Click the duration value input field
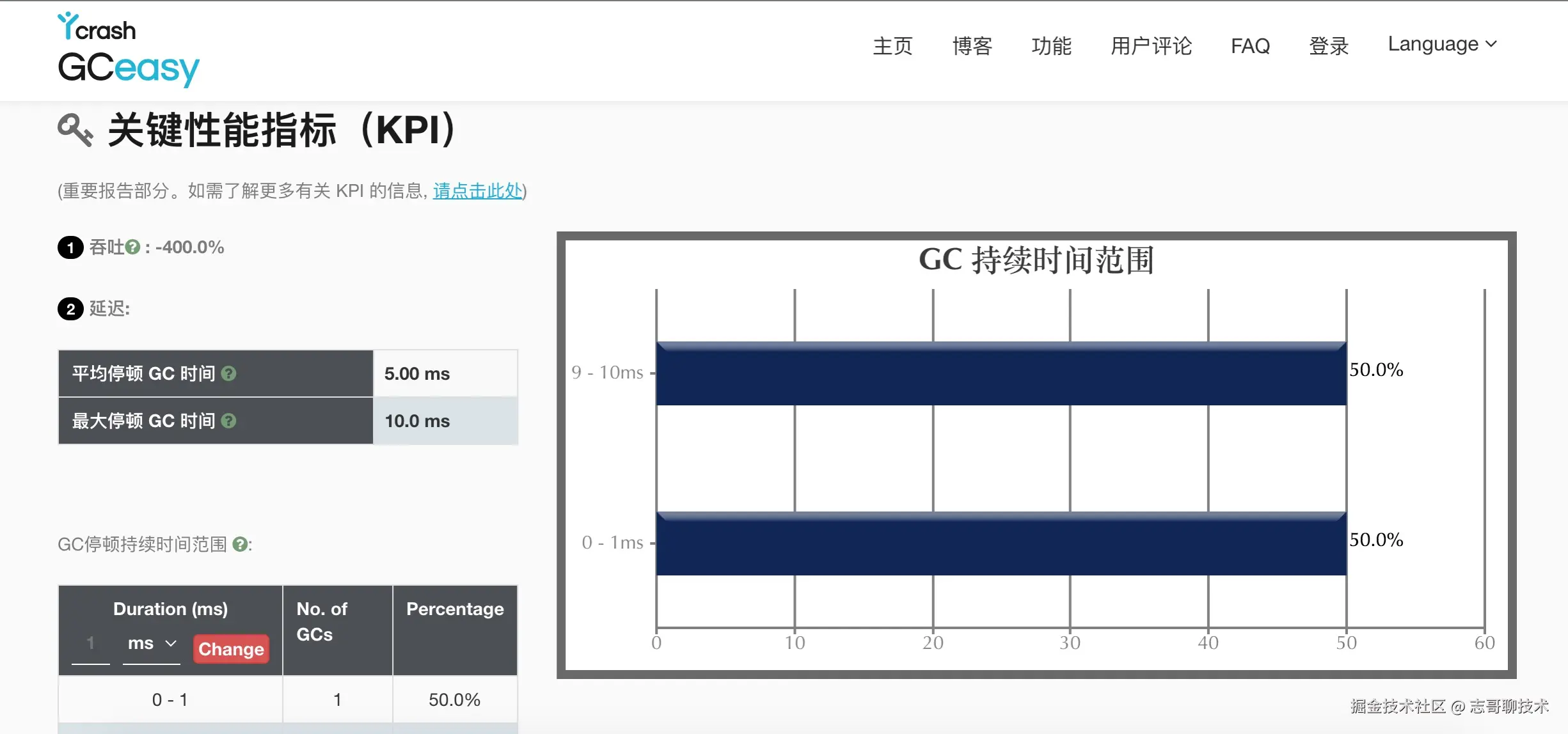The height and width of the screenshot is (734, 1568). point(90,643)
